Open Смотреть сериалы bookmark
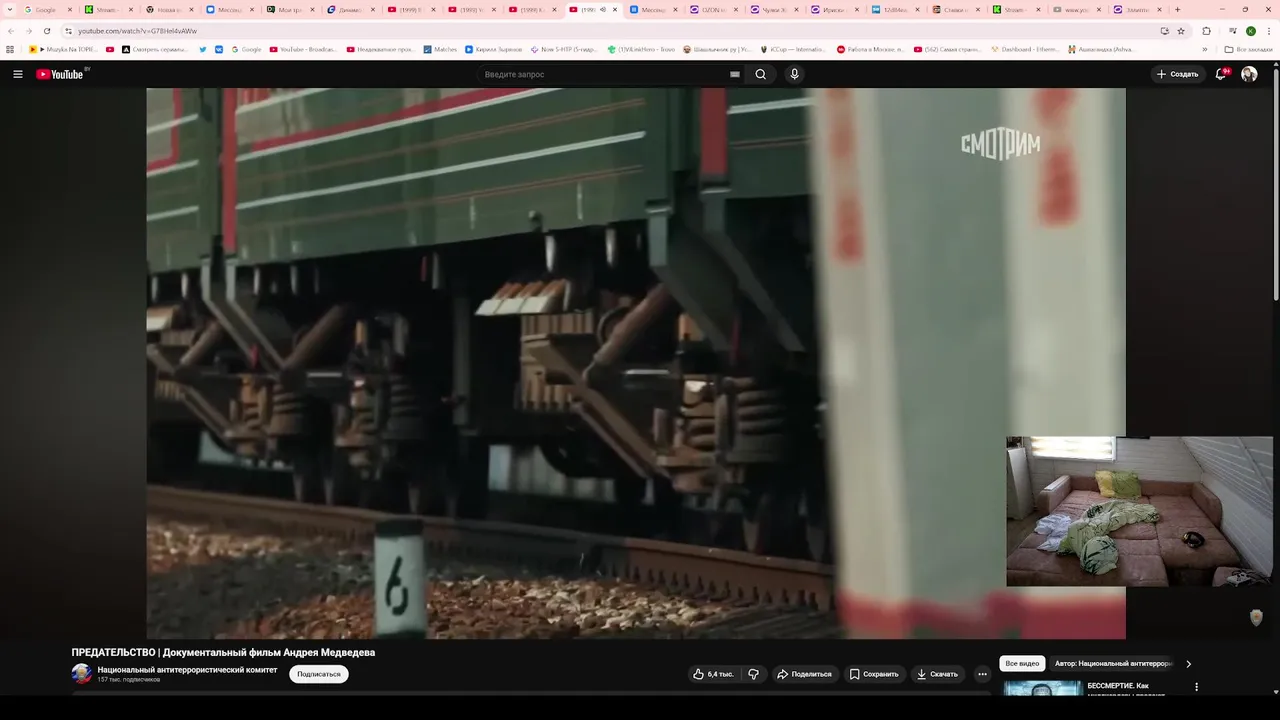This screenshot has height=720, width=1280. [156, 49]
